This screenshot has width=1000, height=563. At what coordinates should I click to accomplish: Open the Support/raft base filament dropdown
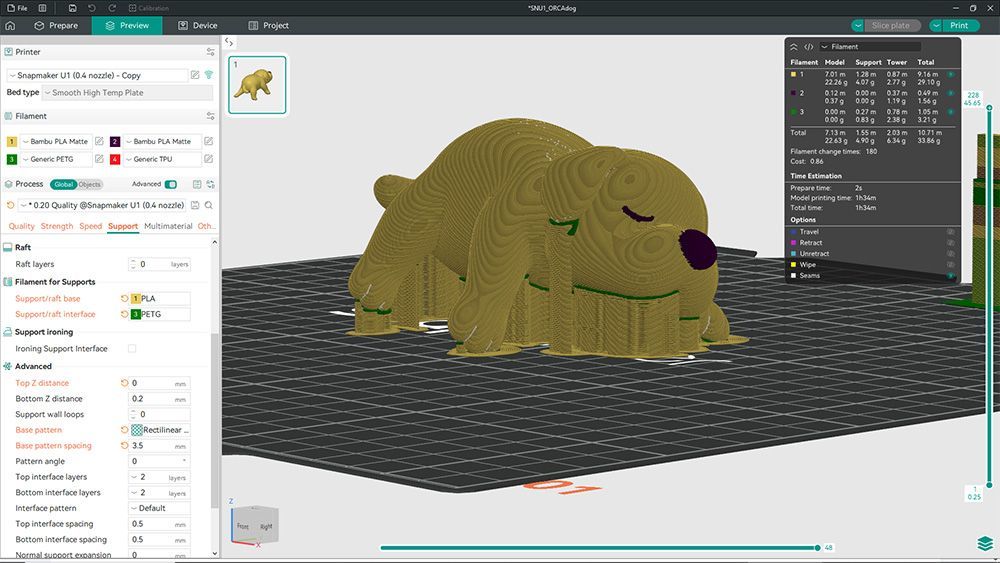159,298
